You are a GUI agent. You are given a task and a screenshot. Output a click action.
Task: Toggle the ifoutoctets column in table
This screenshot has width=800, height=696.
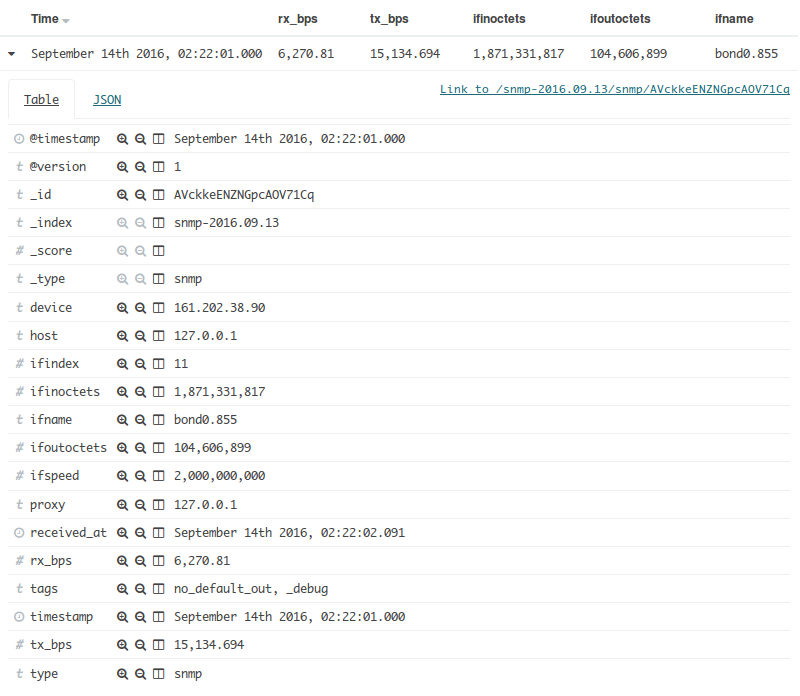tap(159, 448)
